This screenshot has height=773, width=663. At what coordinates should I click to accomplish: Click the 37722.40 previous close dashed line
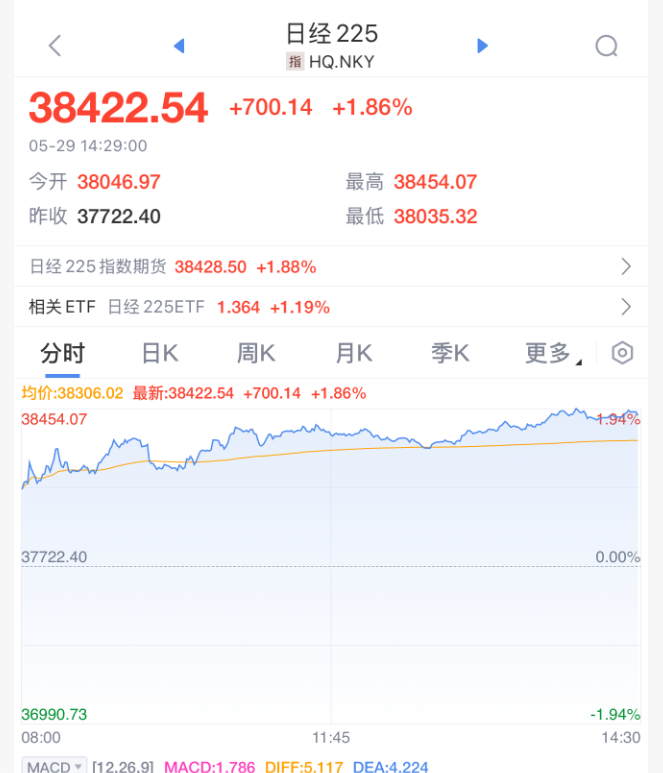pos(330,566)
